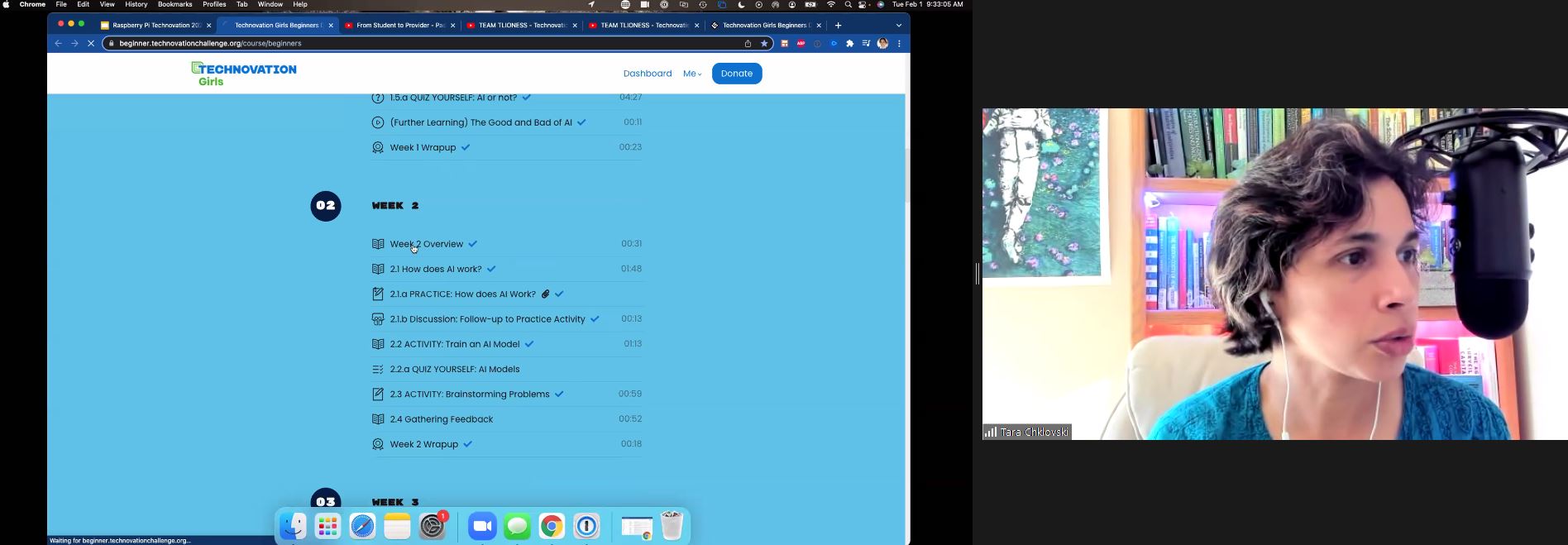Click the checklist icon beside 2.2.a QUIZ YOURSELF
The height and width of the screenshot is (545, 1568).
pyautogui.click(x=378, y=370)
